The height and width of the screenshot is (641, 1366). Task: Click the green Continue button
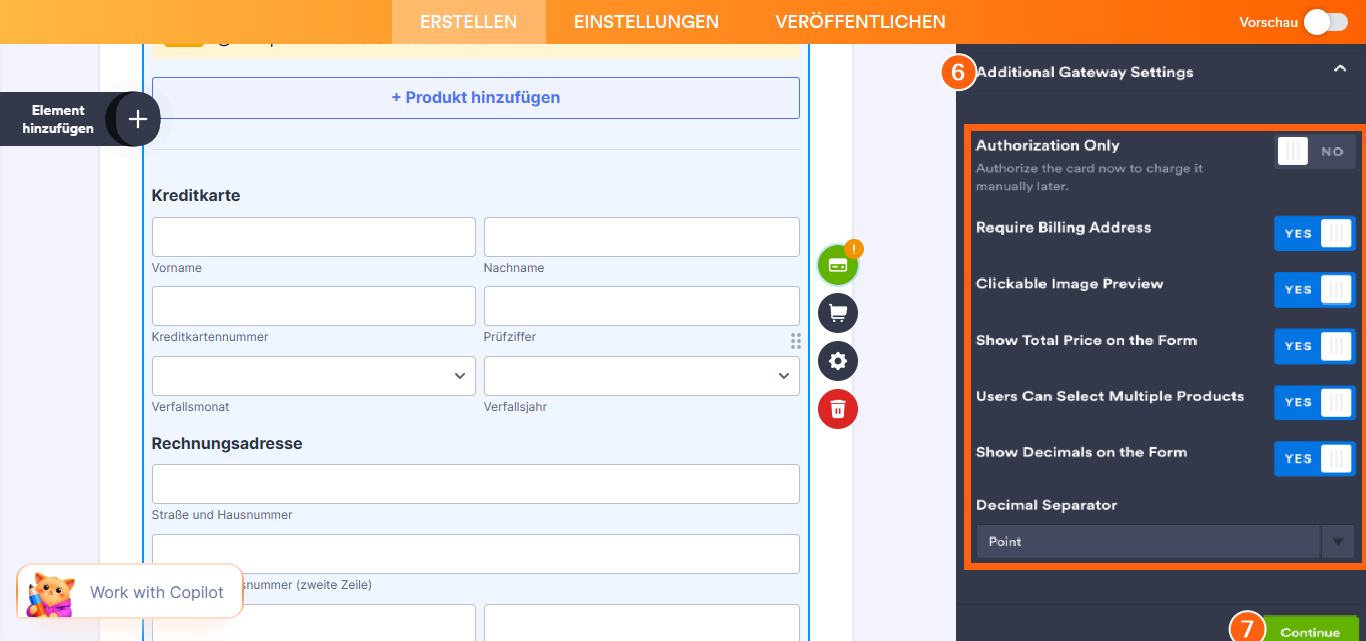pos(1310,631)
